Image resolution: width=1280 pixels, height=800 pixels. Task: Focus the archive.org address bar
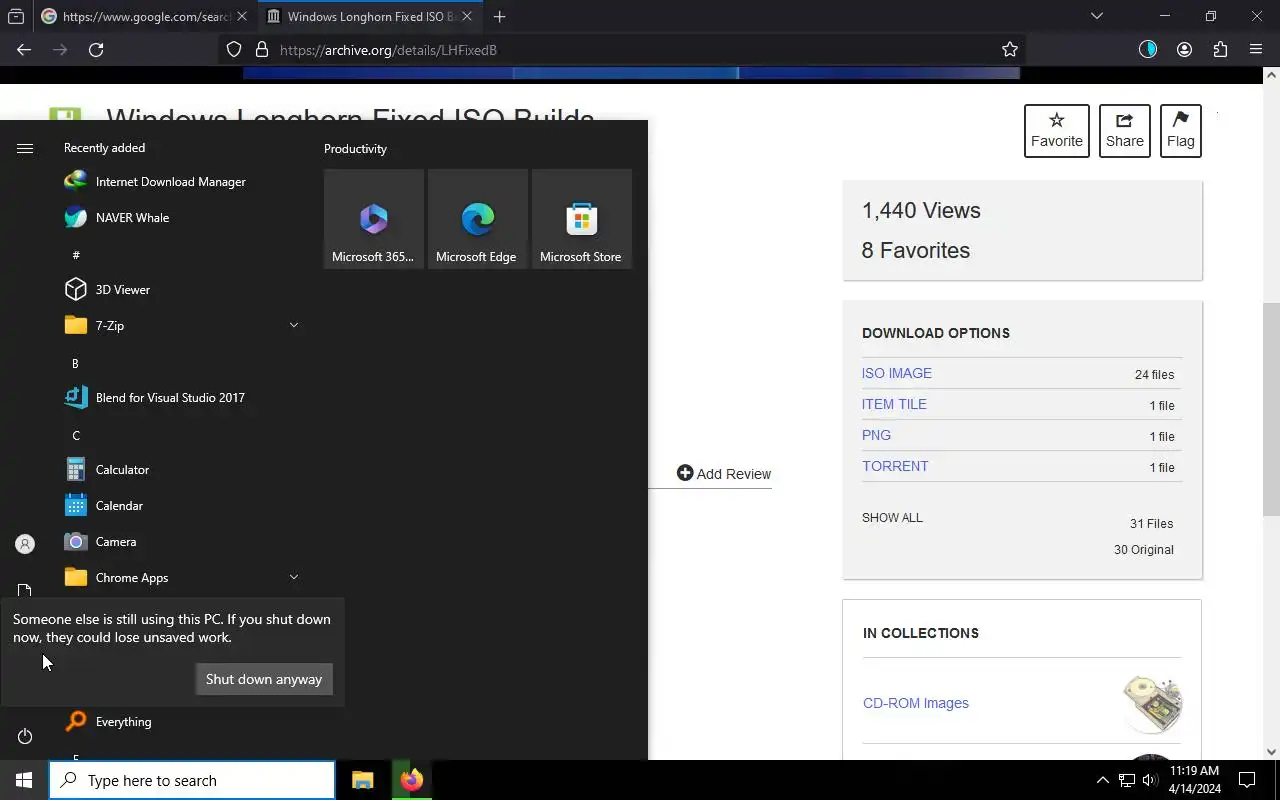click(620, 49)
